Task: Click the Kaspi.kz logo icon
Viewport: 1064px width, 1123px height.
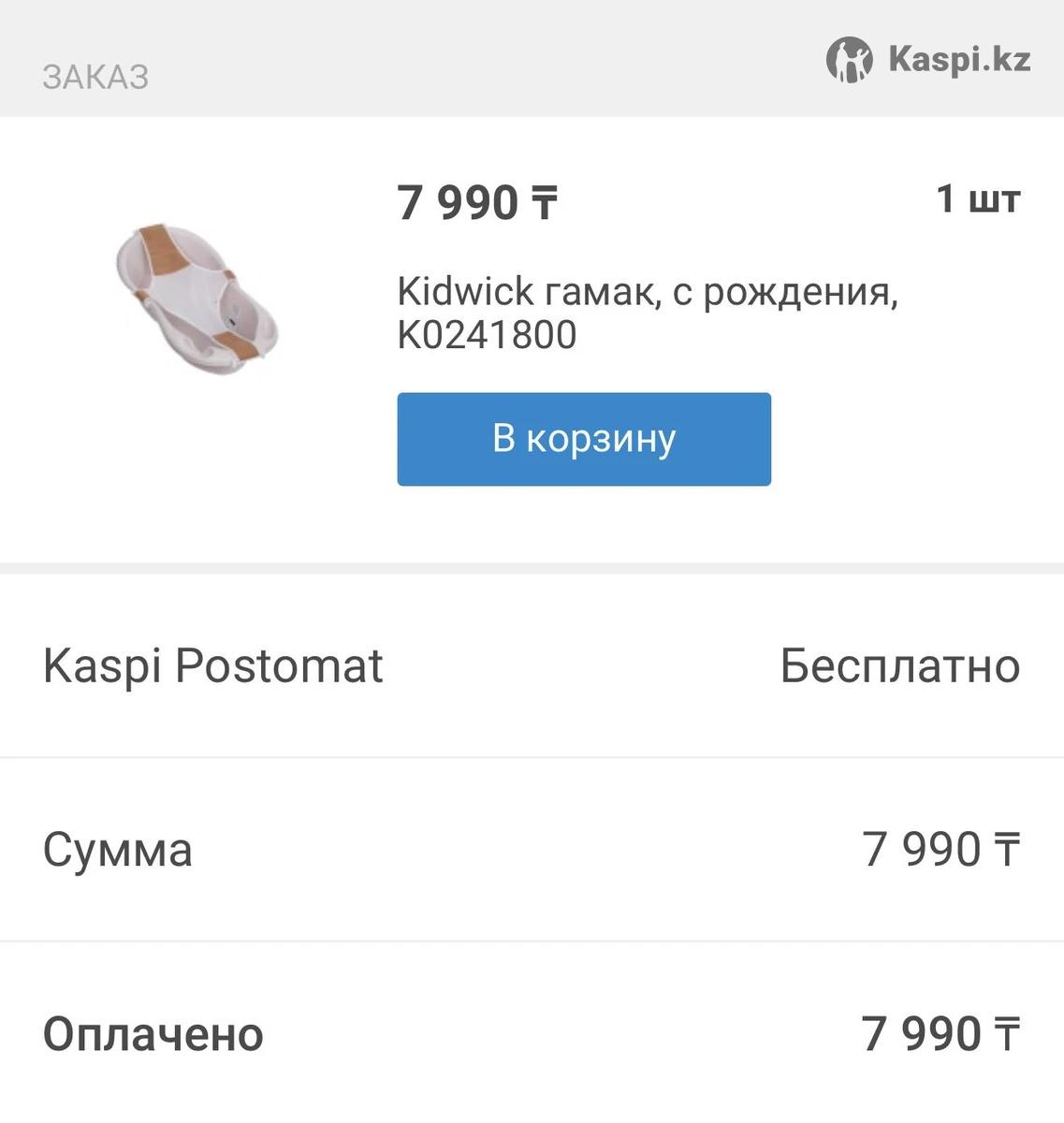Action: 849,60
